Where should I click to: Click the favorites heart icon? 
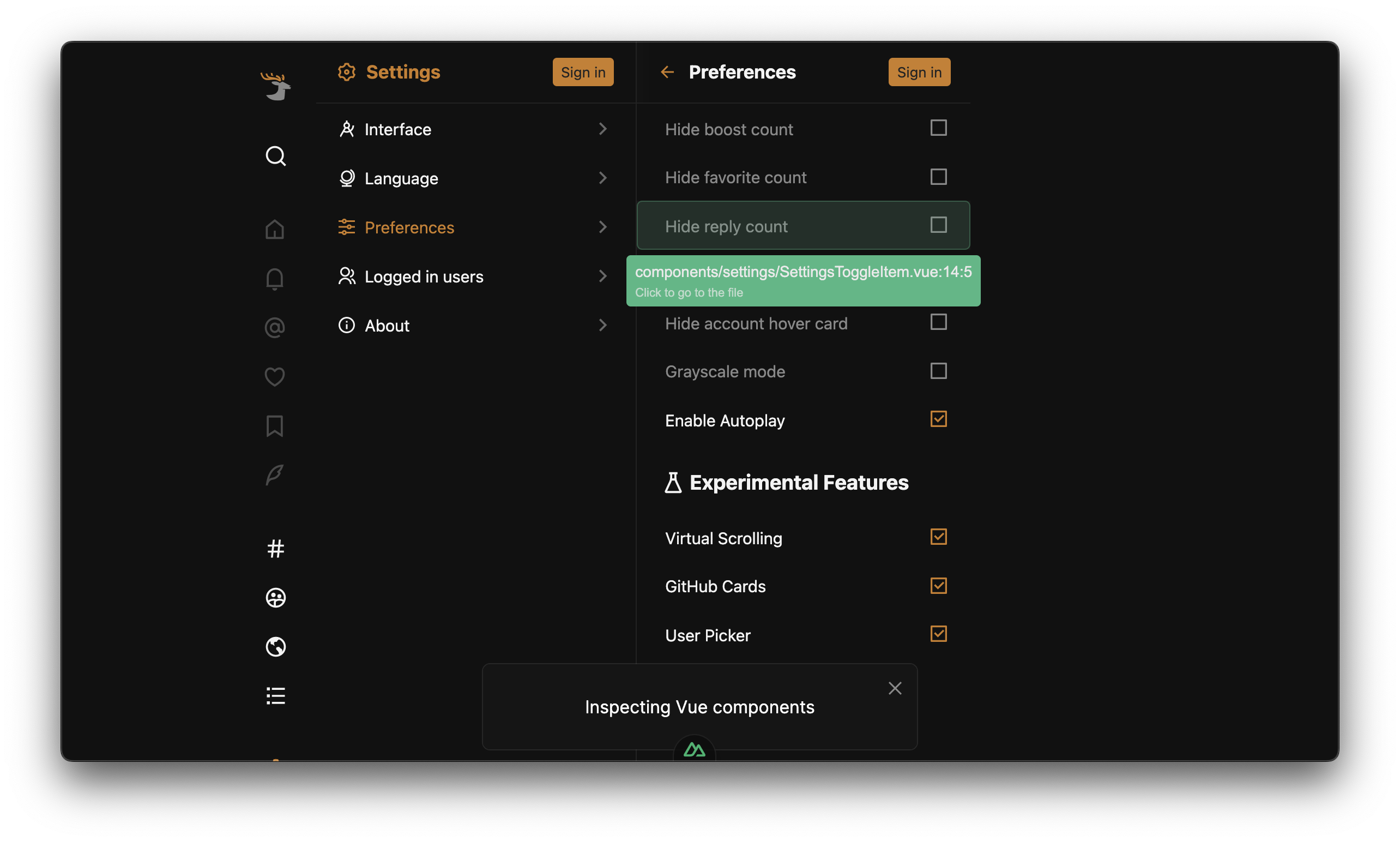pyautogui.click(x=275, y=376)
